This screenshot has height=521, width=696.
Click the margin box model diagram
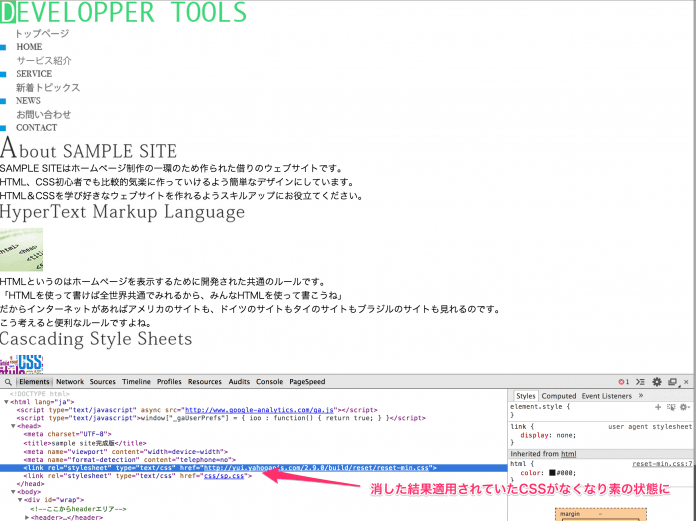[x=601, y=515]
